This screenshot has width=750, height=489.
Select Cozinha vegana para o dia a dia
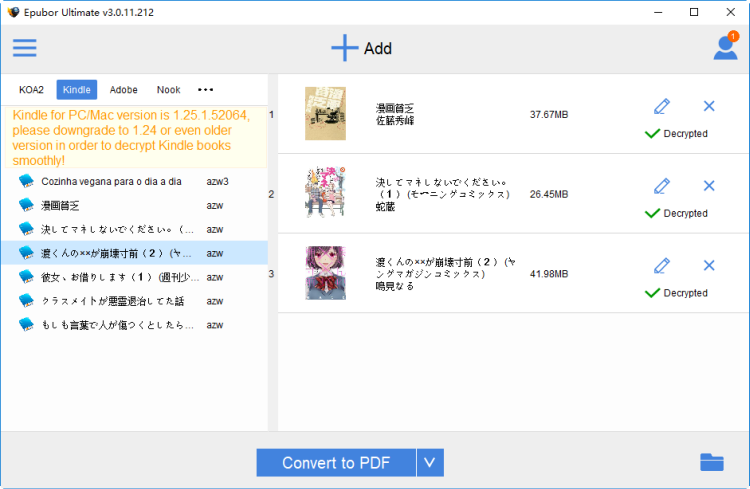coord(135,181)
